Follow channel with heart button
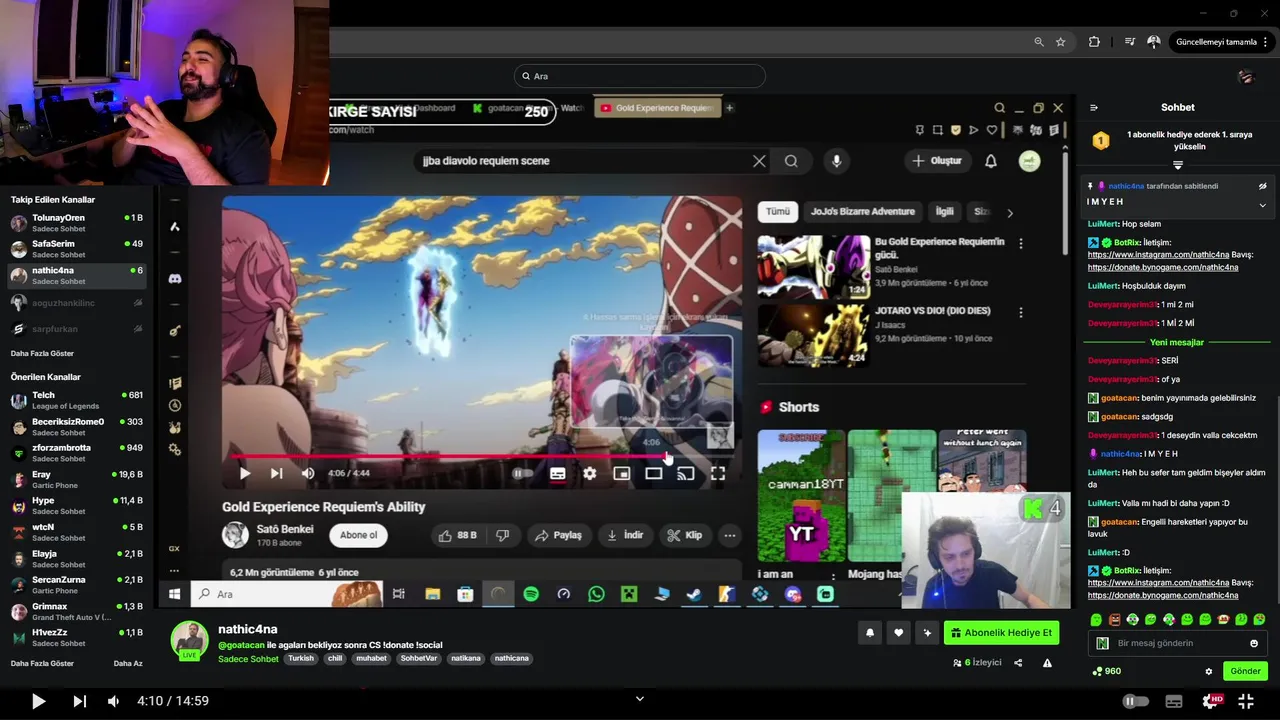Image resolution: width=1280 pixels, height=720 pixels. pos(898,633)
